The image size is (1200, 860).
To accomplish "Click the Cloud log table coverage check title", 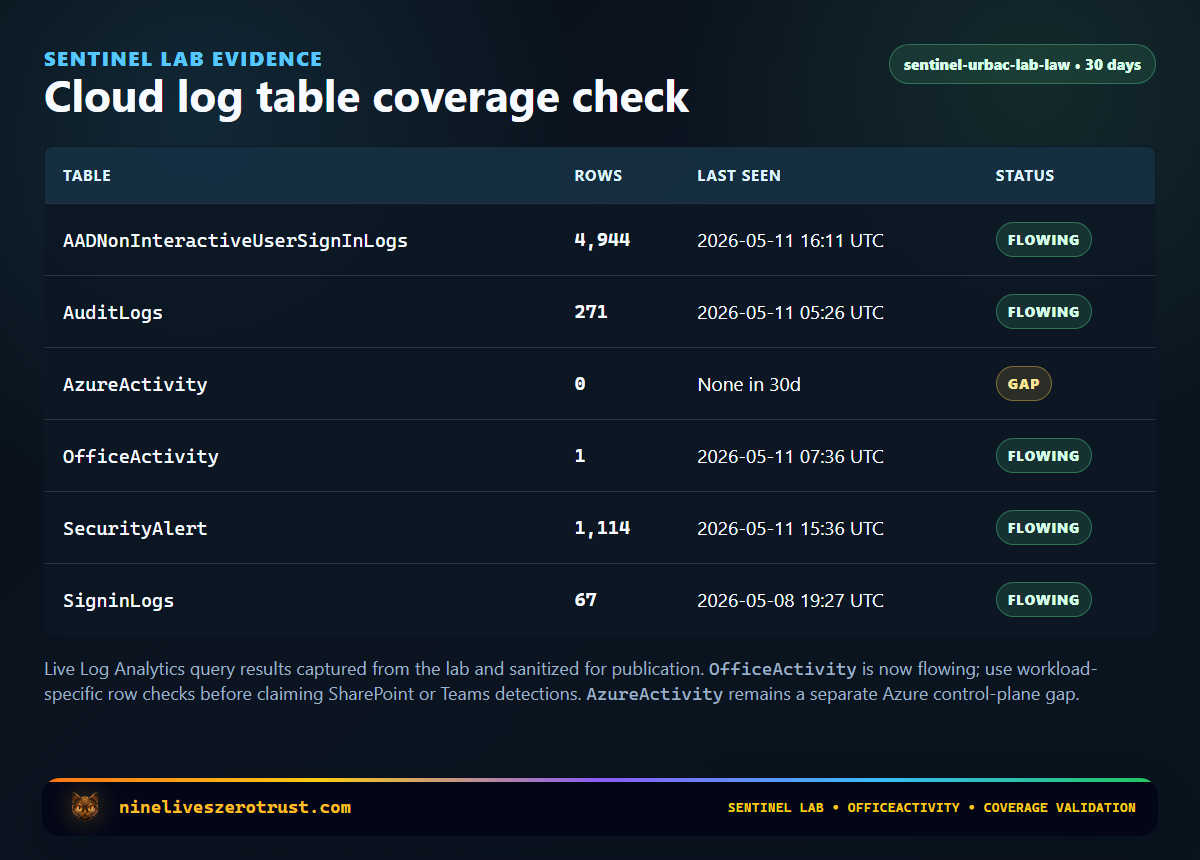I will tap(367, 98).
